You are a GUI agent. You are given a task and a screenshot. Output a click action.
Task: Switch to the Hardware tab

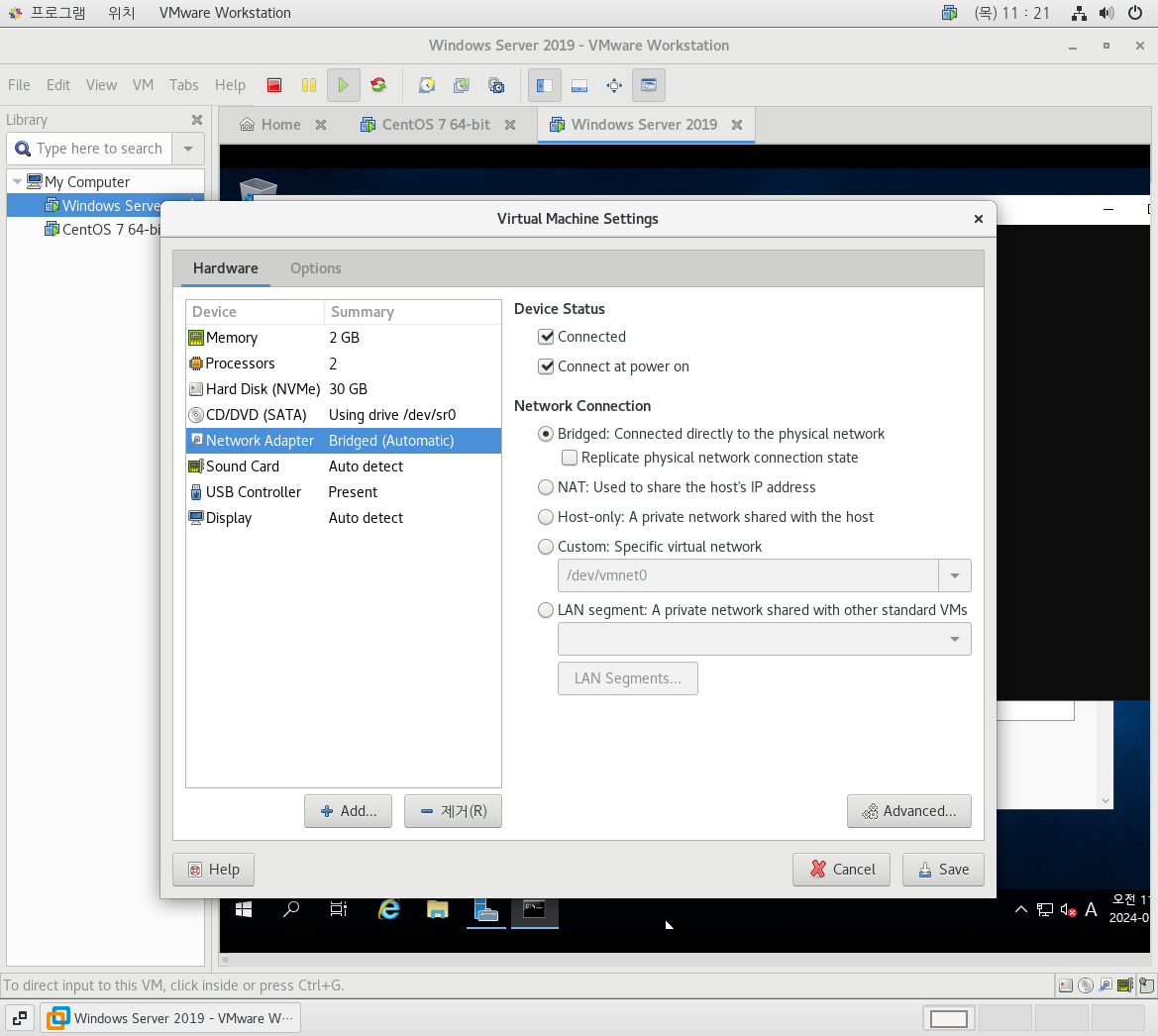[225, 268]
